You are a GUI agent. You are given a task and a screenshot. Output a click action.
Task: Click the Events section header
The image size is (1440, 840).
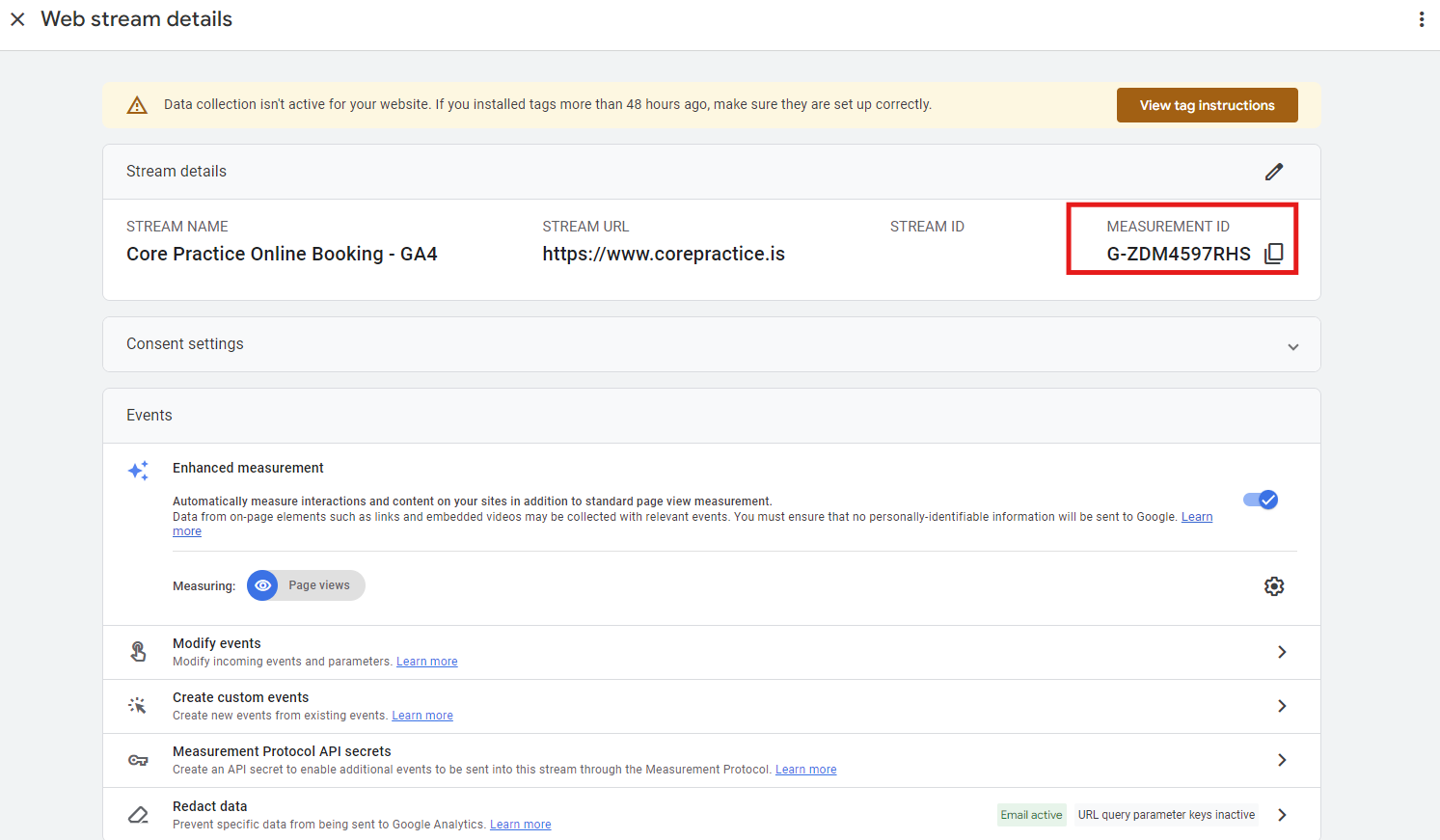point(149,416)
